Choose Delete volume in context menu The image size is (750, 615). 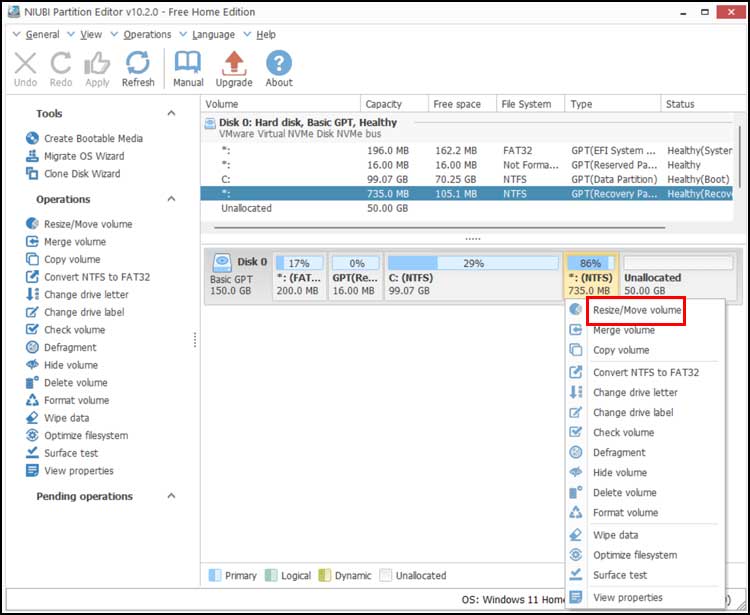pyautogui.click(x=645, y=493)
